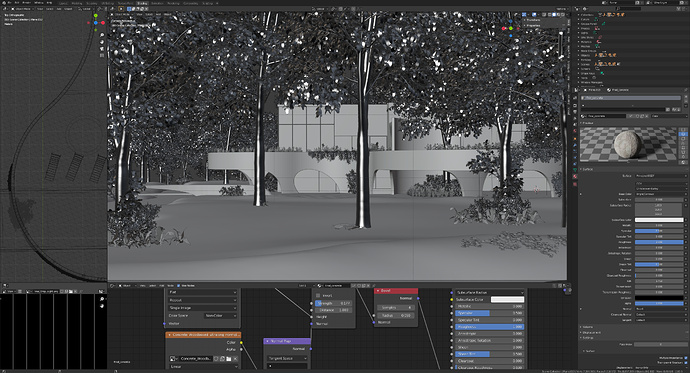Image resolution: width=690 pixels, height=373 pixels.
Task: Open the Texture properties tab icon
Action: [x=576, y=184]
